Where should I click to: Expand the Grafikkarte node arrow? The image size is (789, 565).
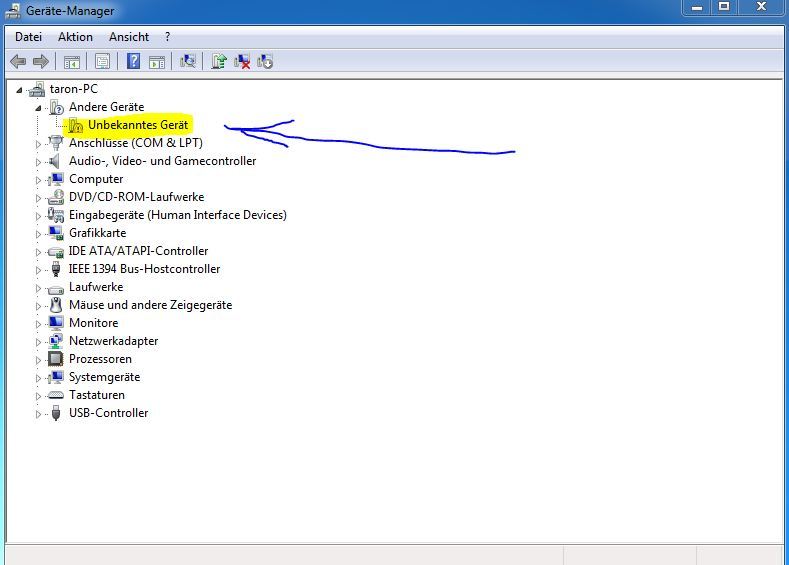click(38, 234)
